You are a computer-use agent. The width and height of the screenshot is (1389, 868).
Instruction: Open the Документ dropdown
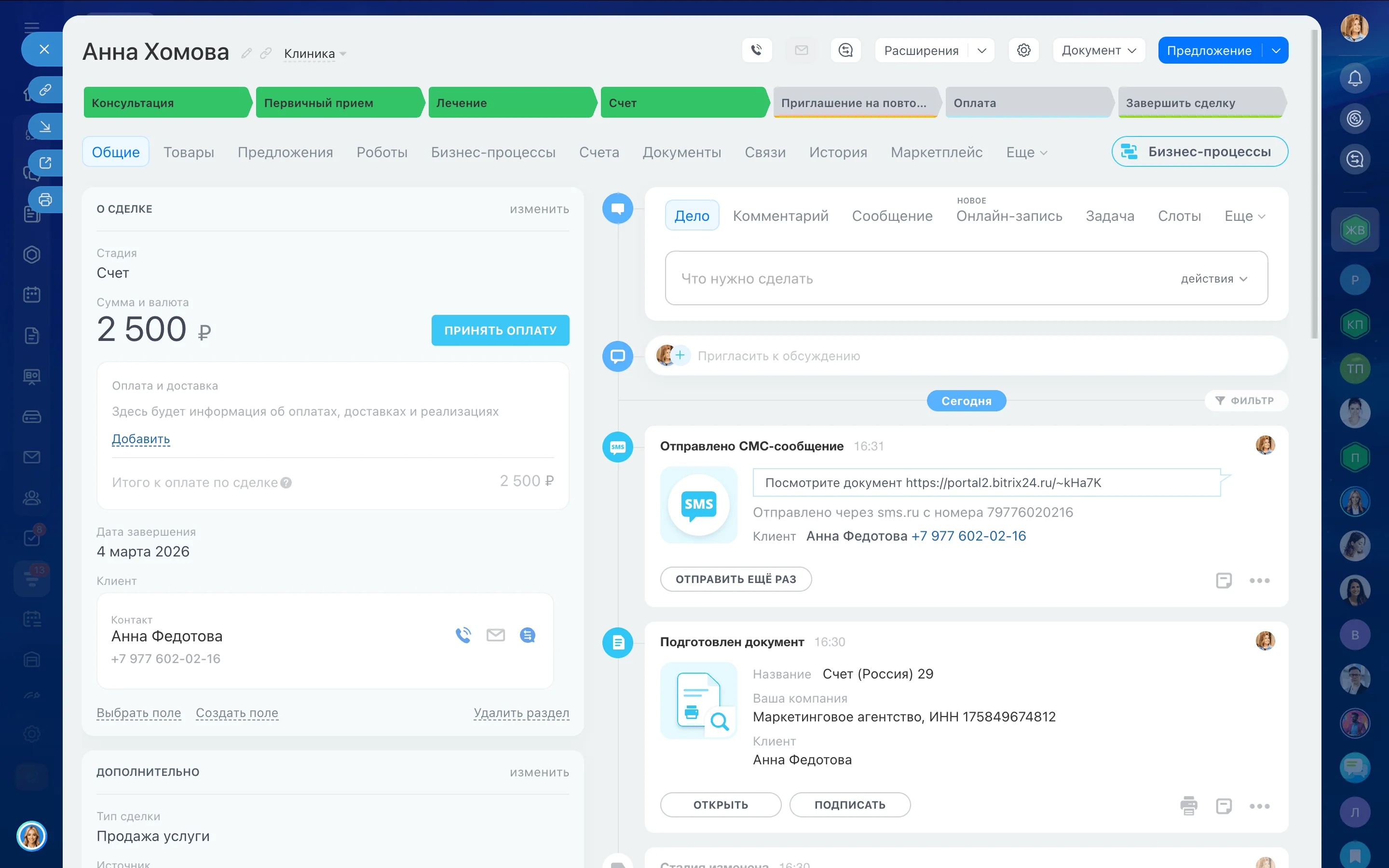tap(1099, 51)
